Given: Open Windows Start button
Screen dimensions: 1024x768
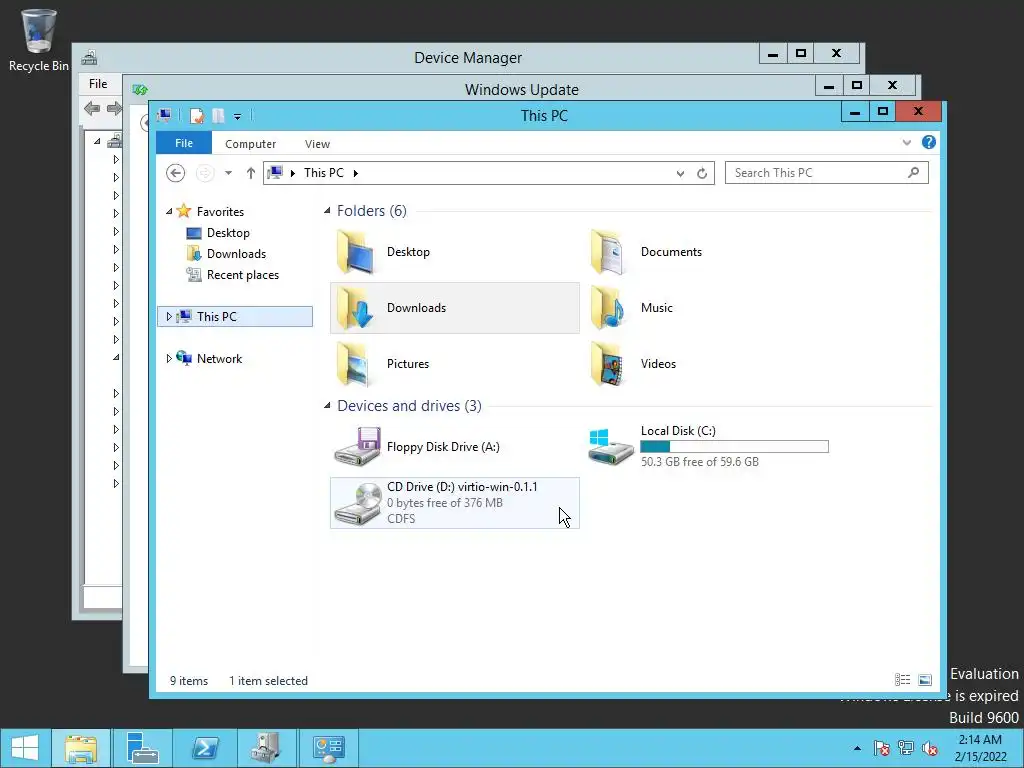Looking at the screenshot, I should click(x=25, y=748).
